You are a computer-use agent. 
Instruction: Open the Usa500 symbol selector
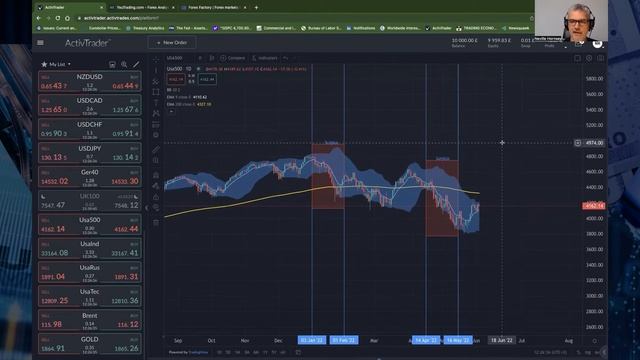tap(175, 58)
